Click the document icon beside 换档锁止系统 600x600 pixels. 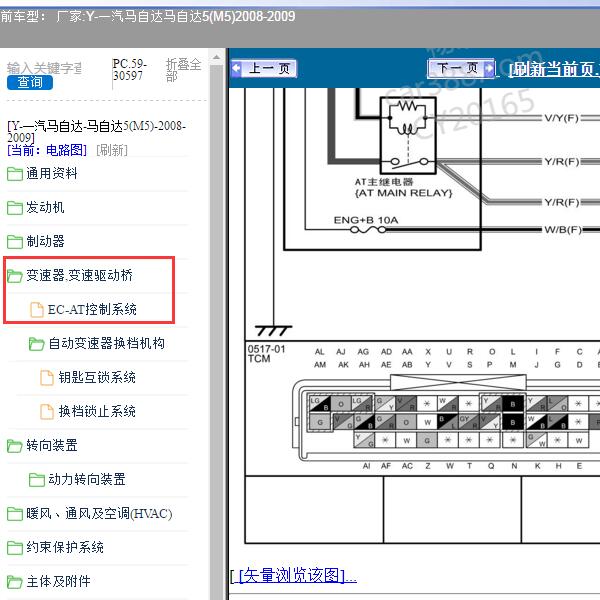[x=47, y=412]
